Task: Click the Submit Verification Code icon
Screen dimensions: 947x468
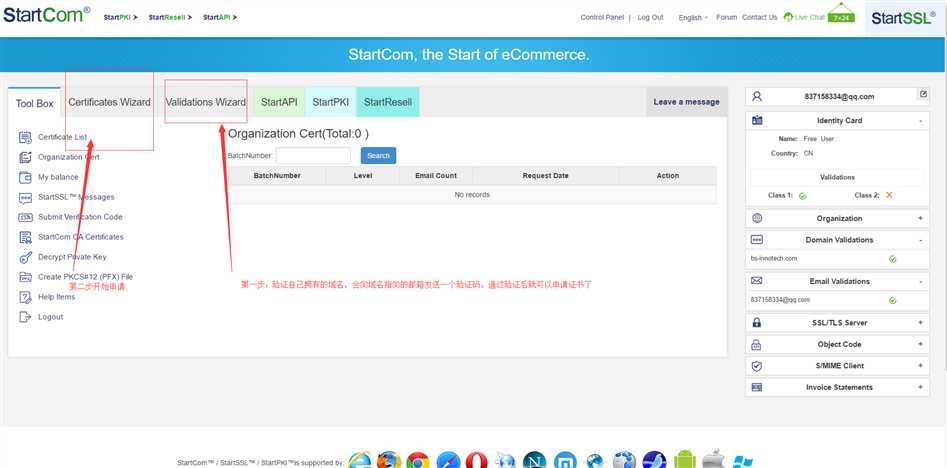Action: (x=25, y=217)
